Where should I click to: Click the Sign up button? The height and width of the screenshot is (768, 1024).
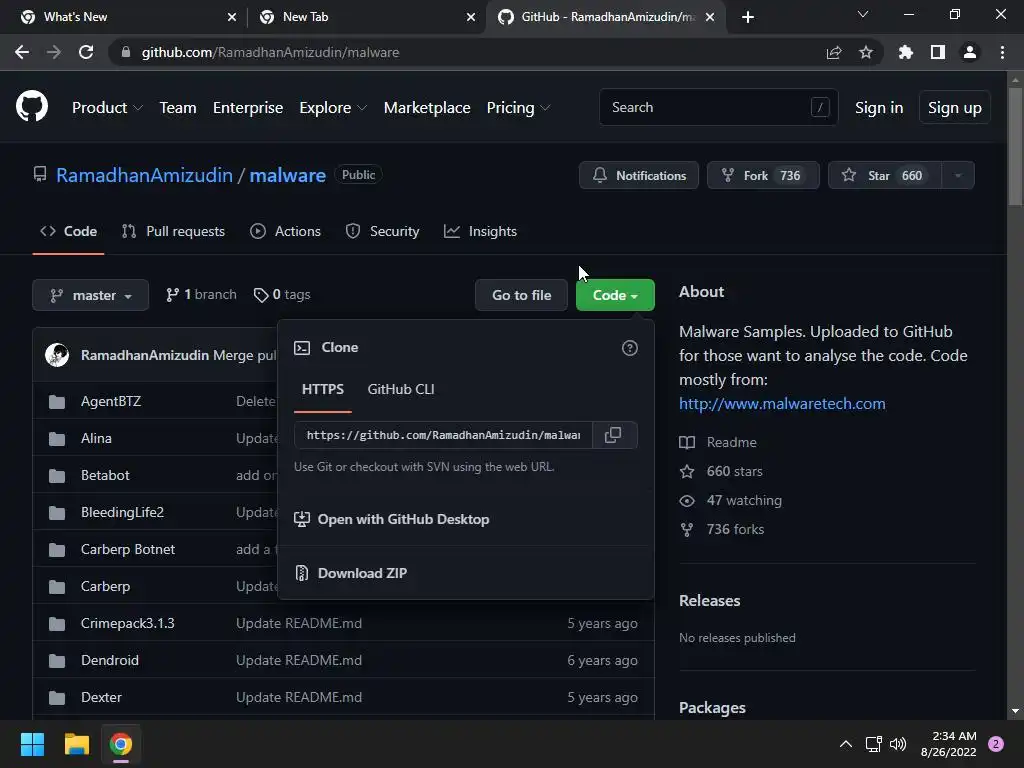[954, 108]
